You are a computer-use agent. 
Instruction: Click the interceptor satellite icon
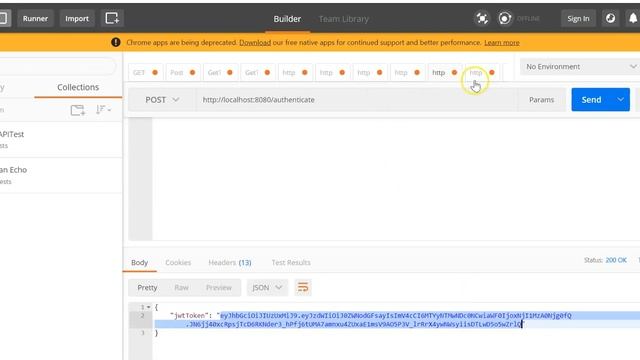[482, 18]
